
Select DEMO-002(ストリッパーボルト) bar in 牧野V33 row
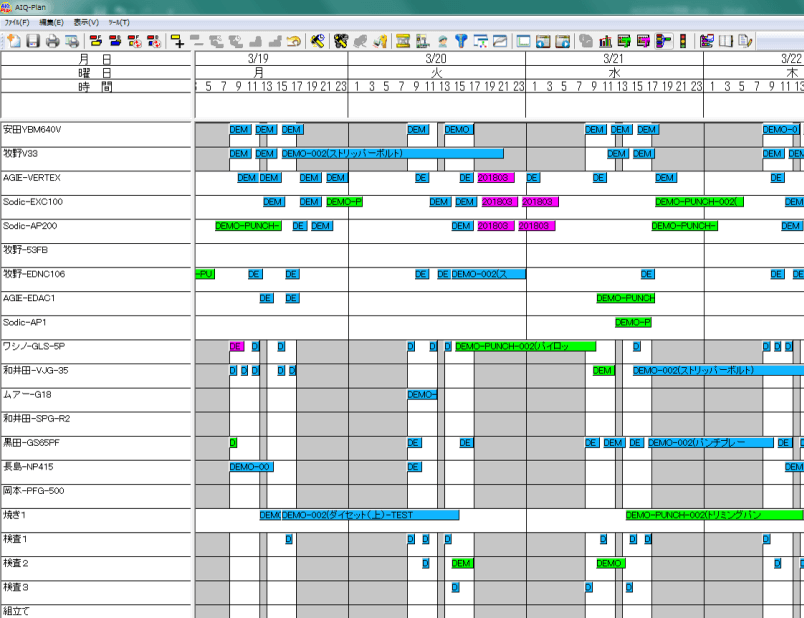pos(392,153)
